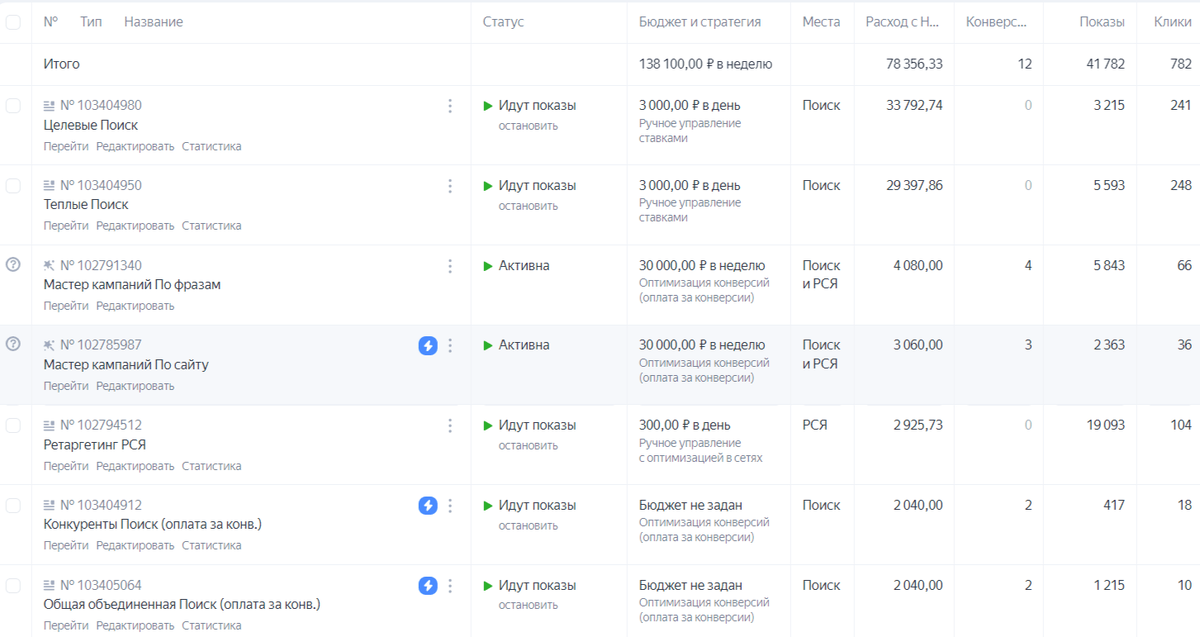Open three-dot menu for Целевые Поиск campaign
Screen dimensions: 1200x637
click(x=450, y=105)
